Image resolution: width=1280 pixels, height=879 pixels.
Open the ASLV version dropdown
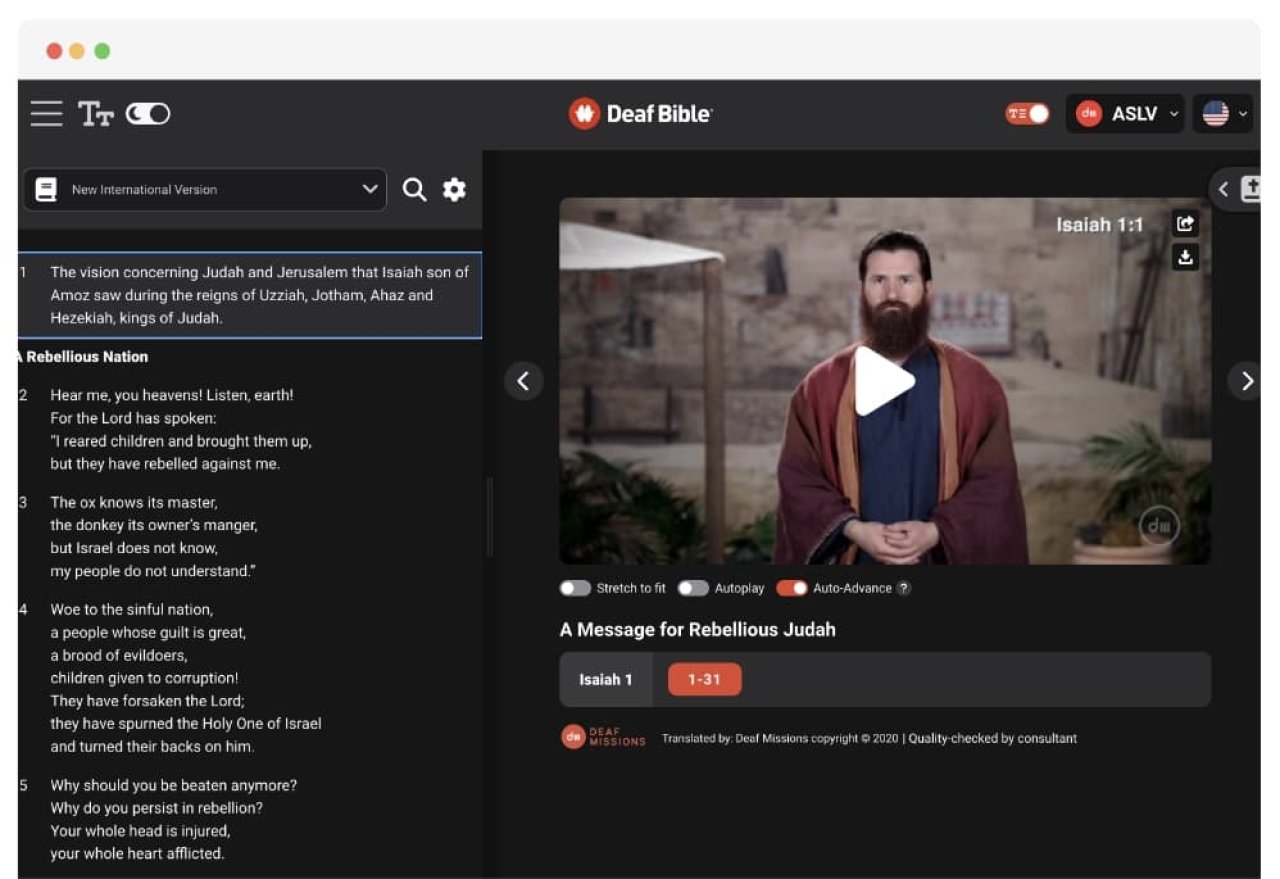click(x=1126, y=114)
